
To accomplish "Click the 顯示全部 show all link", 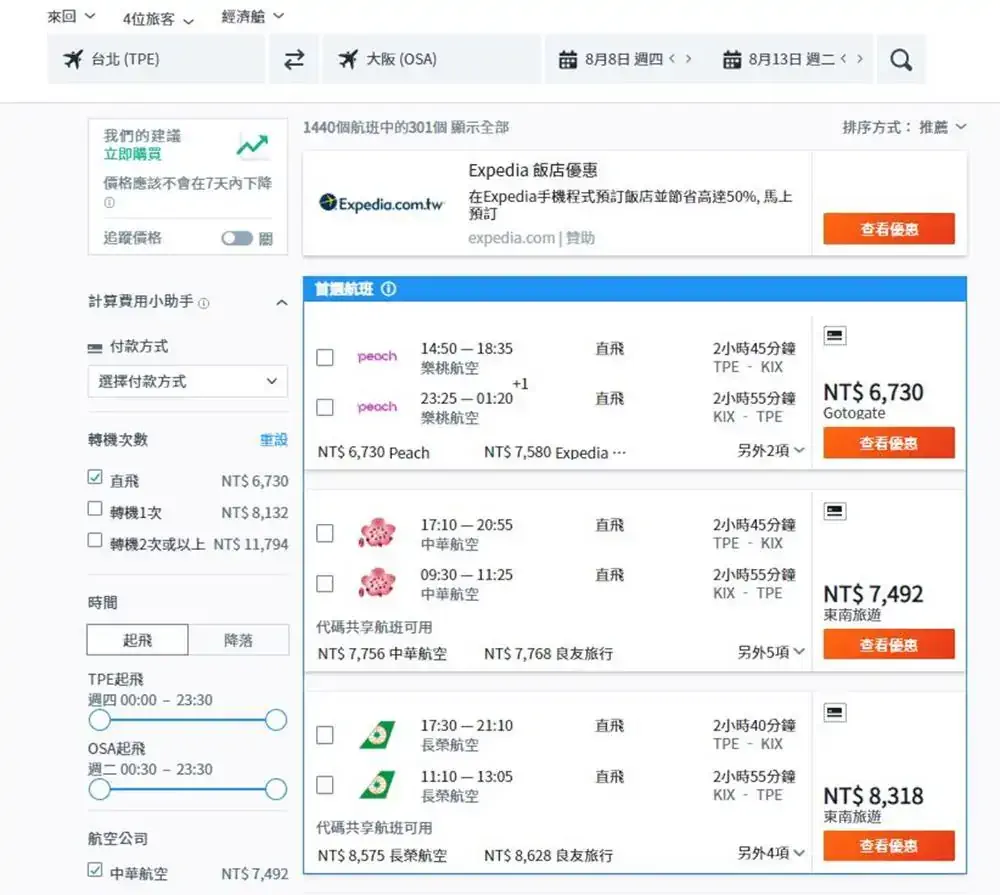I will click(x=480, y=128).
